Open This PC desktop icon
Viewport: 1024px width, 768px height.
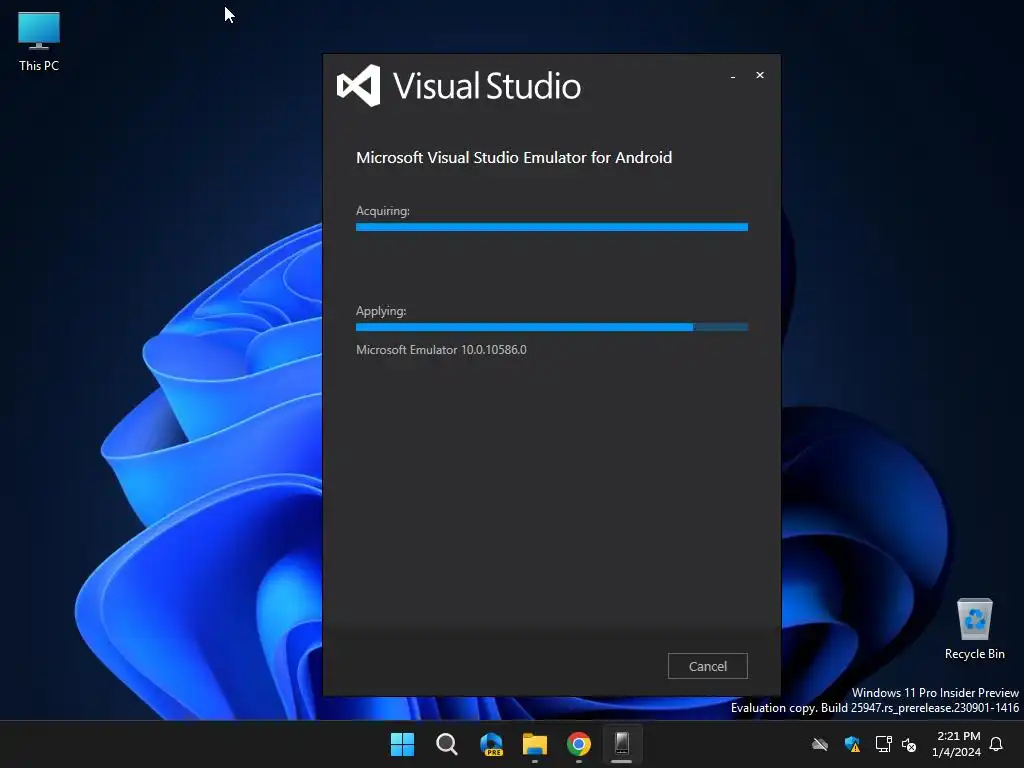coord(39,42)
